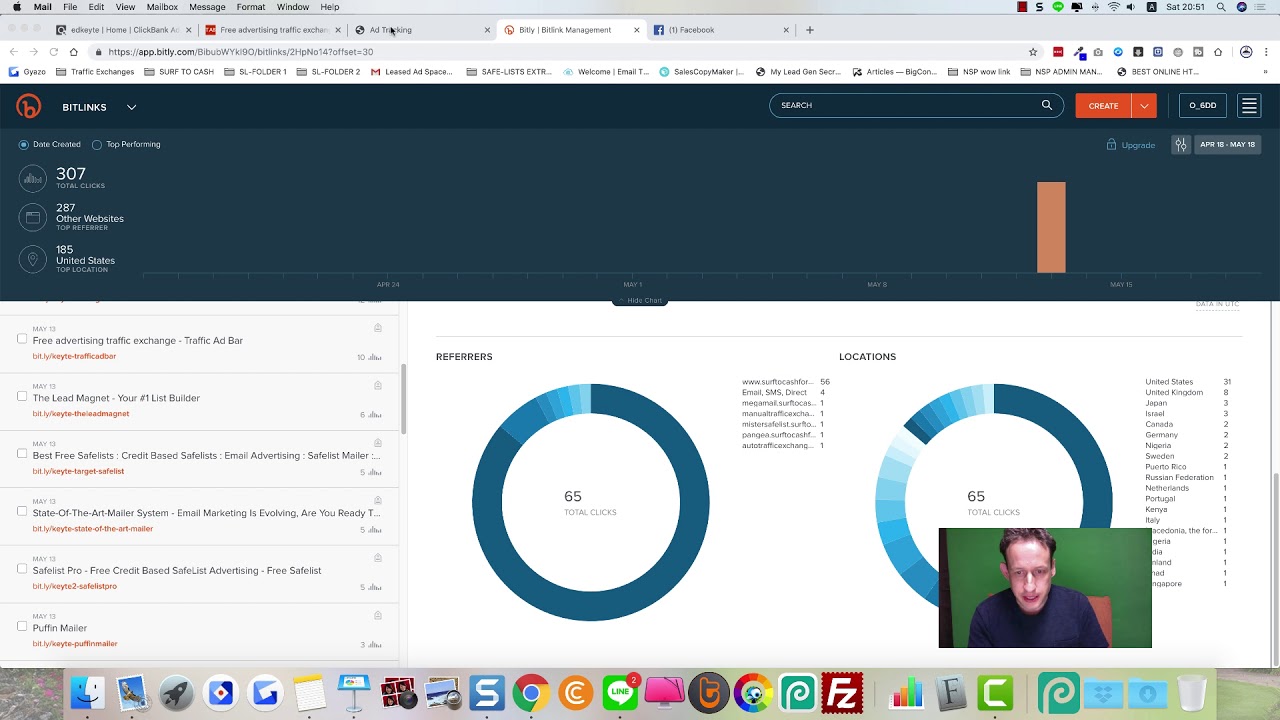The width and height of the screenshot is (1280, 720).
Task: Click the search magnifier icon
Action: (x=1047, y=105)
